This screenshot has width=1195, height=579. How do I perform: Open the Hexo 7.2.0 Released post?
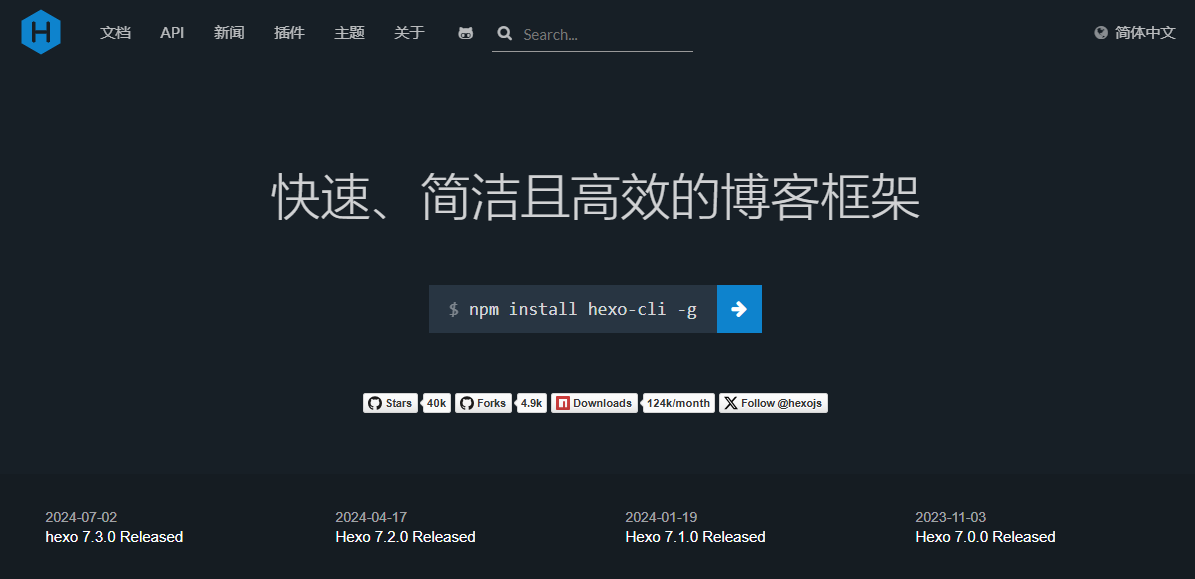coord(405,537)
